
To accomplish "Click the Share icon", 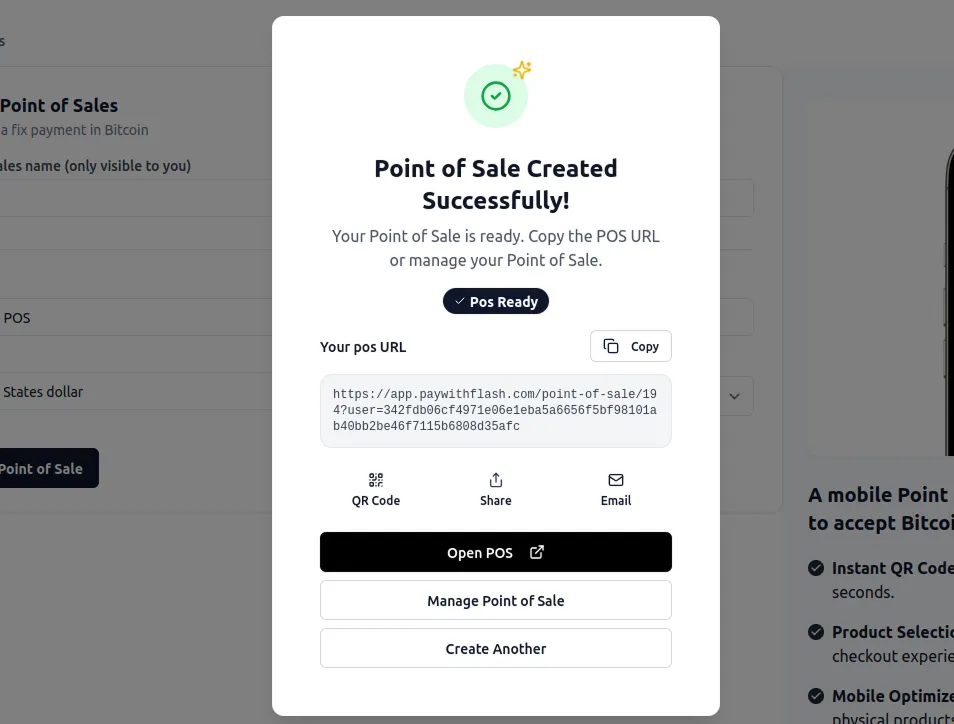I will coord(496,480).
